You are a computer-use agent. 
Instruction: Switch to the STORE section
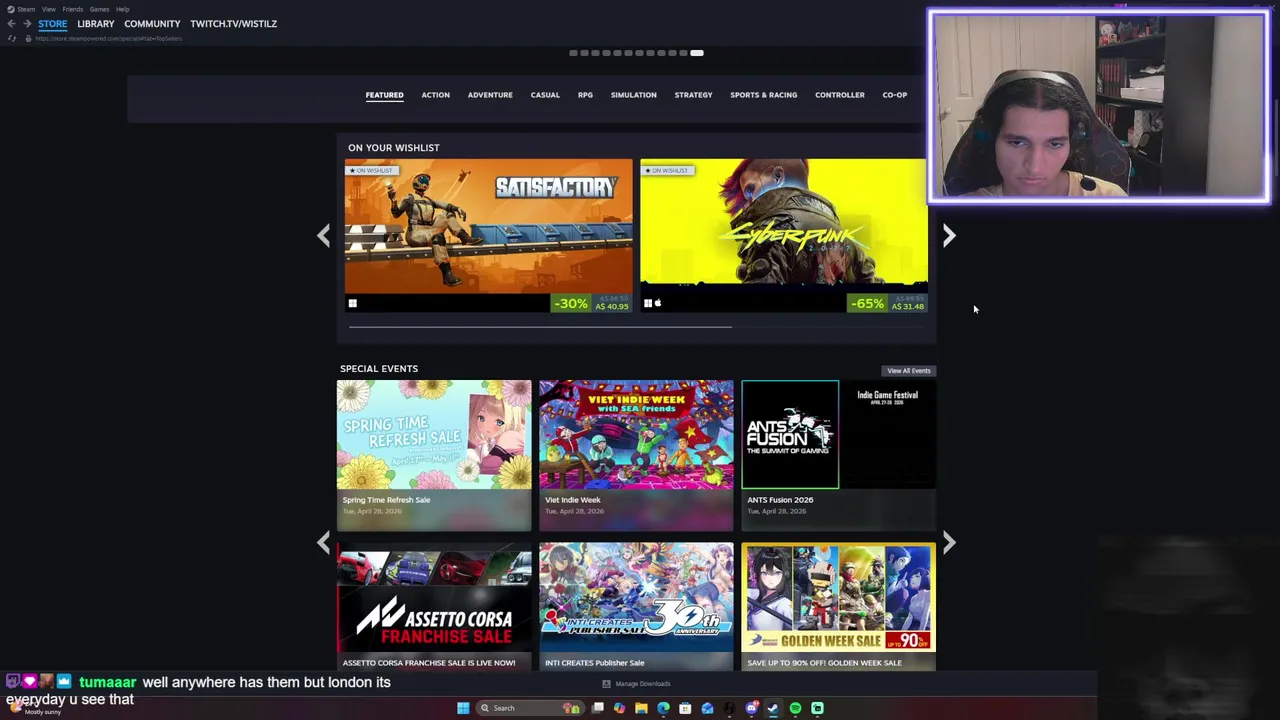[53, 24]
